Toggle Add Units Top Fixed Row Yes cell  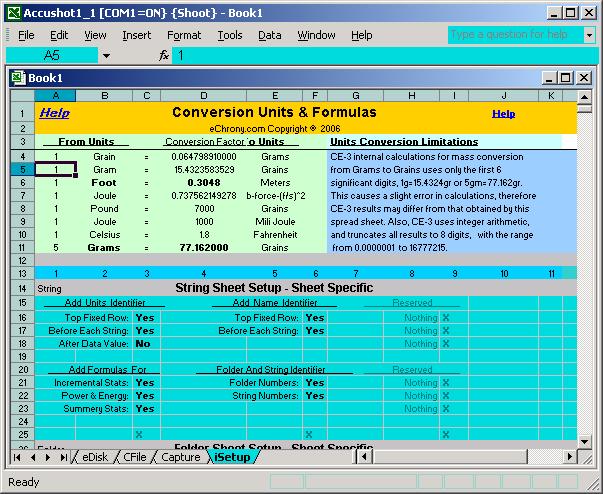click(146, 318)
